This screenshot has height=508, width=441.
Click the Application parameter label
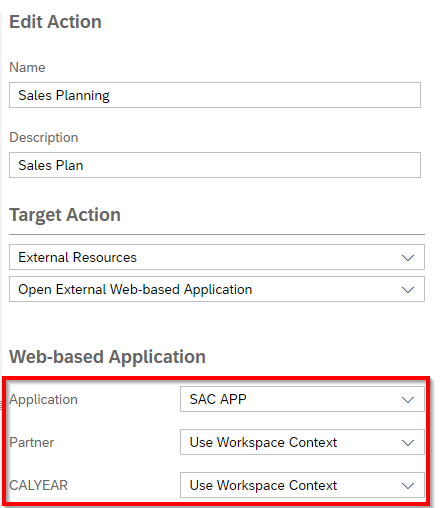click(x=43, y=399)
